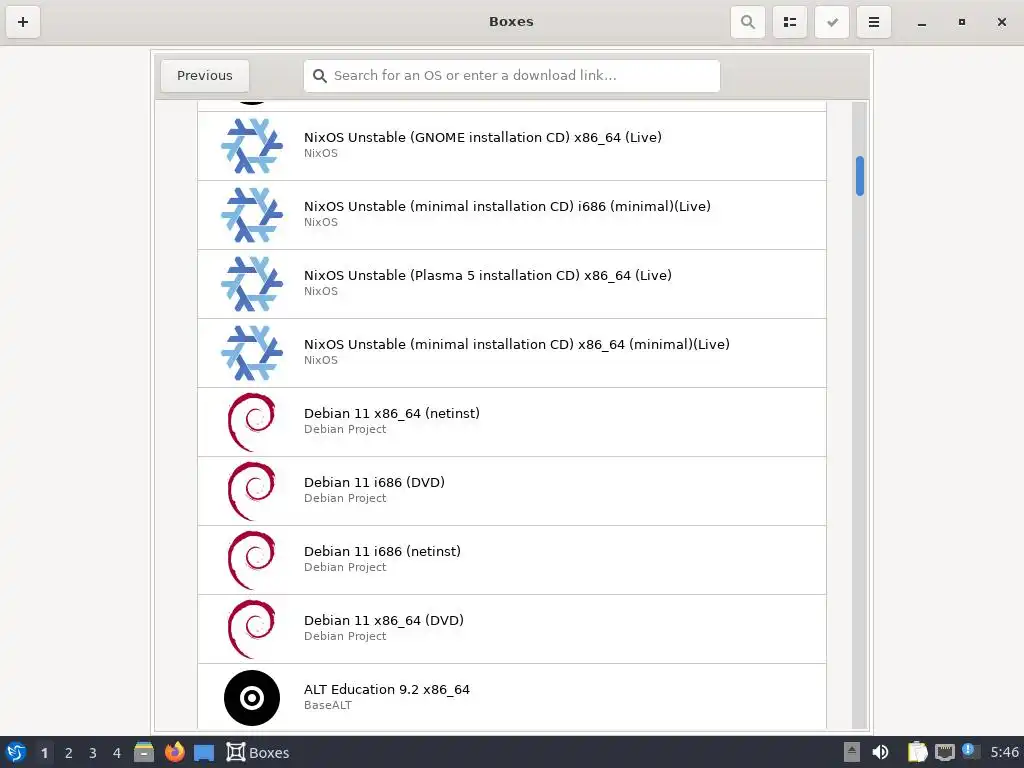This screenshot has height=768, width=1024.
Task: Click the magnifier icon inside search field
Action: [319, 76]
